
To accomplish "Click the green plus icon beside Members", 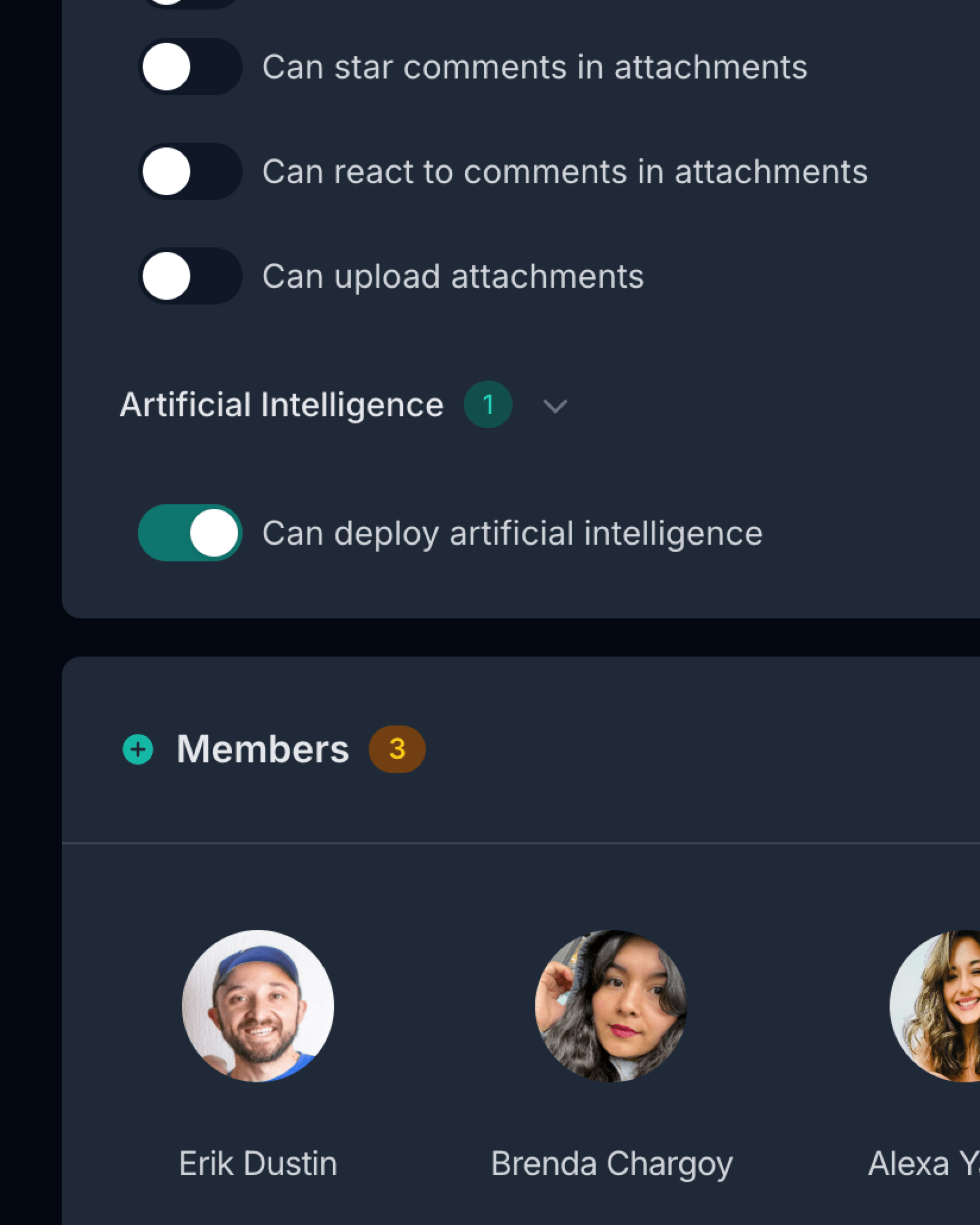I will 138,749.
